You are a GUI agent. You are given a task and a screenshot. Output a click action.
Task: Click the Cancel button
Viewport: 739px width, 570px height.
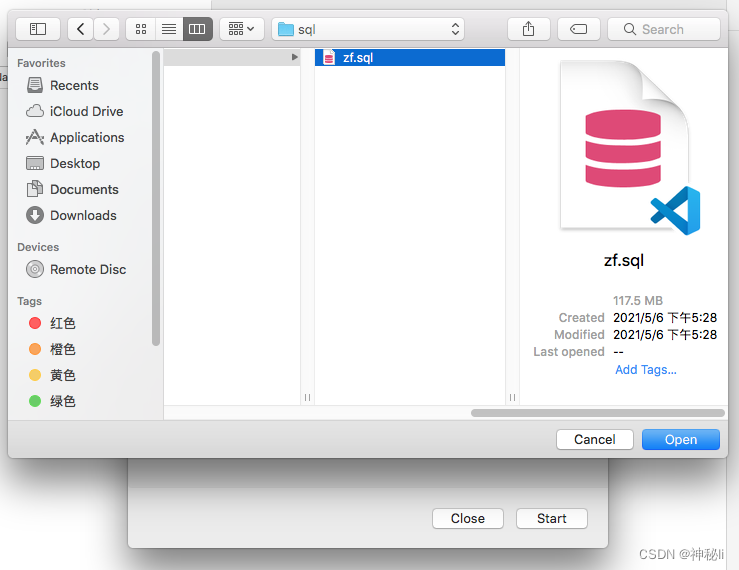coord(594,439)
